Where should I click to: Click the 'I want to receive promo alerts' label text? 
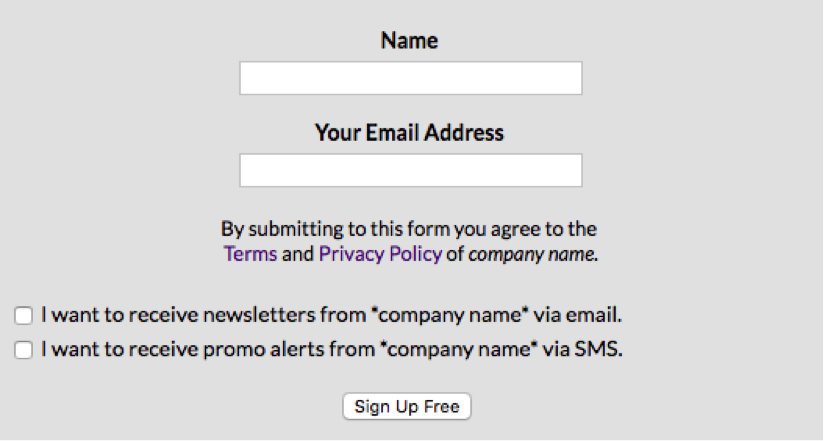[332, 349]
